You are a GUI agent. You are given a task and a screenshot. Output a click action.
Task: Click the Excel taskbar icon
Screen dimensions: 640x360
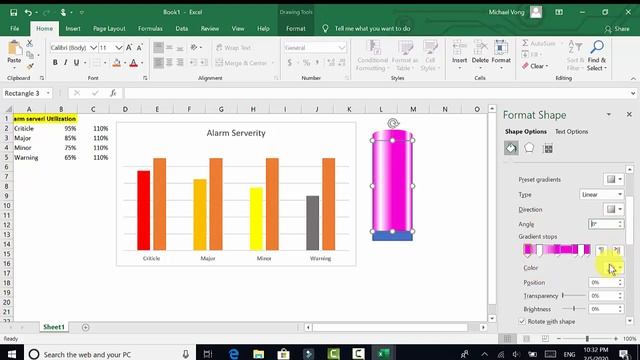pos(384,354)
